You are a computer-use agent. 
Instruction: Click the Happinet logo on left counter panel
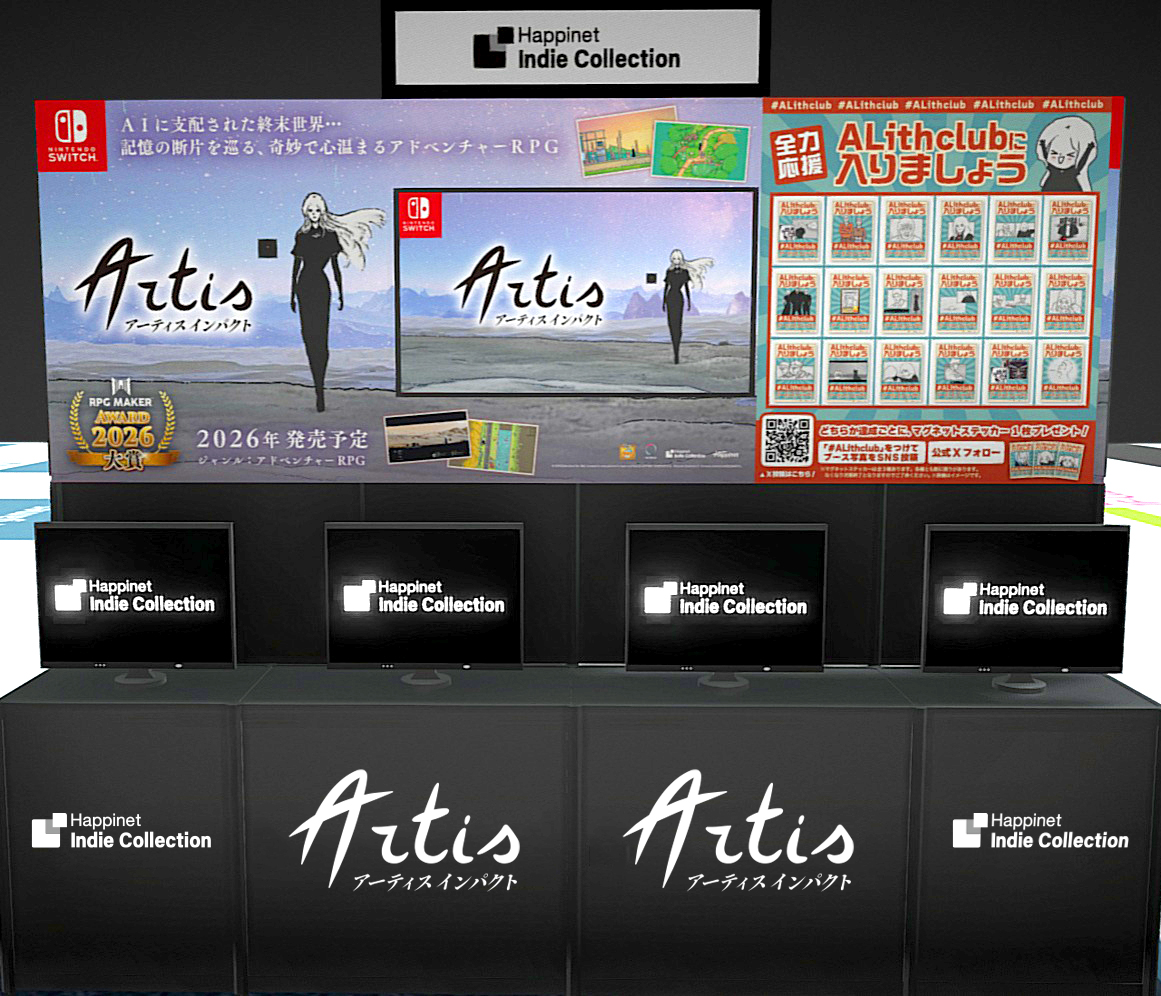coord(122,831)
